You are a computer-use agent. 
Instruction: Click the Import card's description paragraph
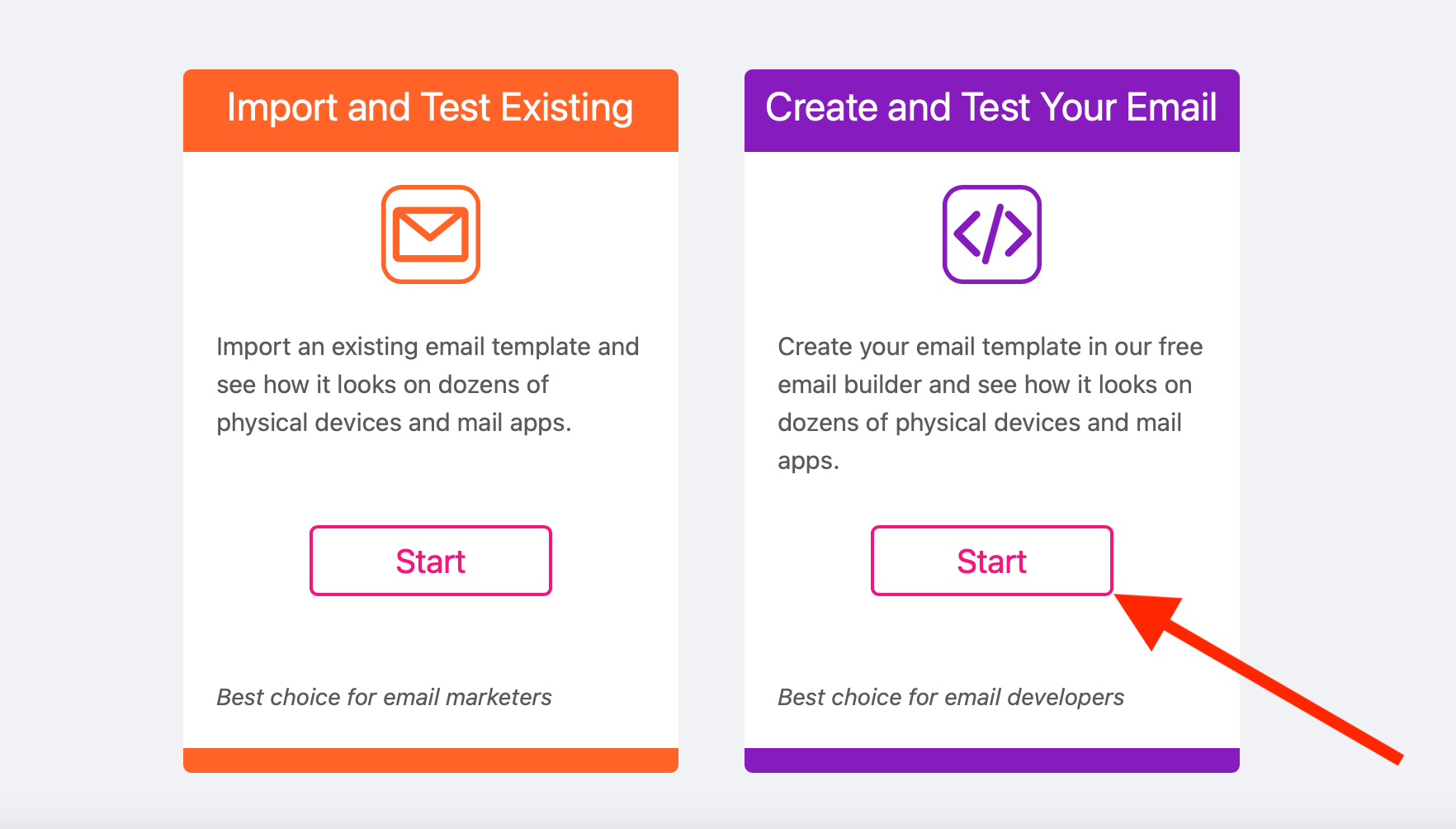(x=428, y=385)
